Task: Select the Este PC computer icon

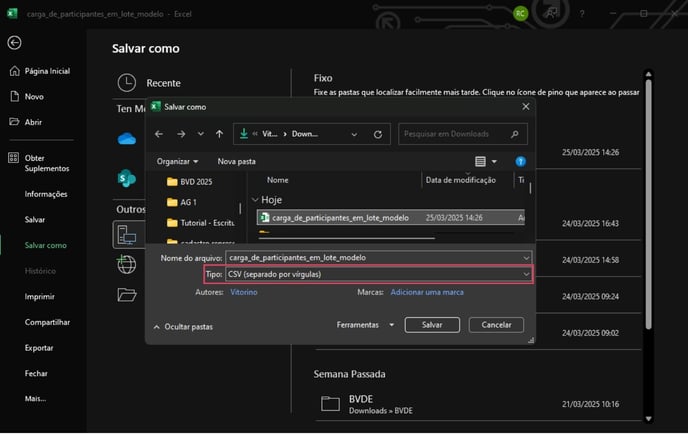Action: (127, 235)
